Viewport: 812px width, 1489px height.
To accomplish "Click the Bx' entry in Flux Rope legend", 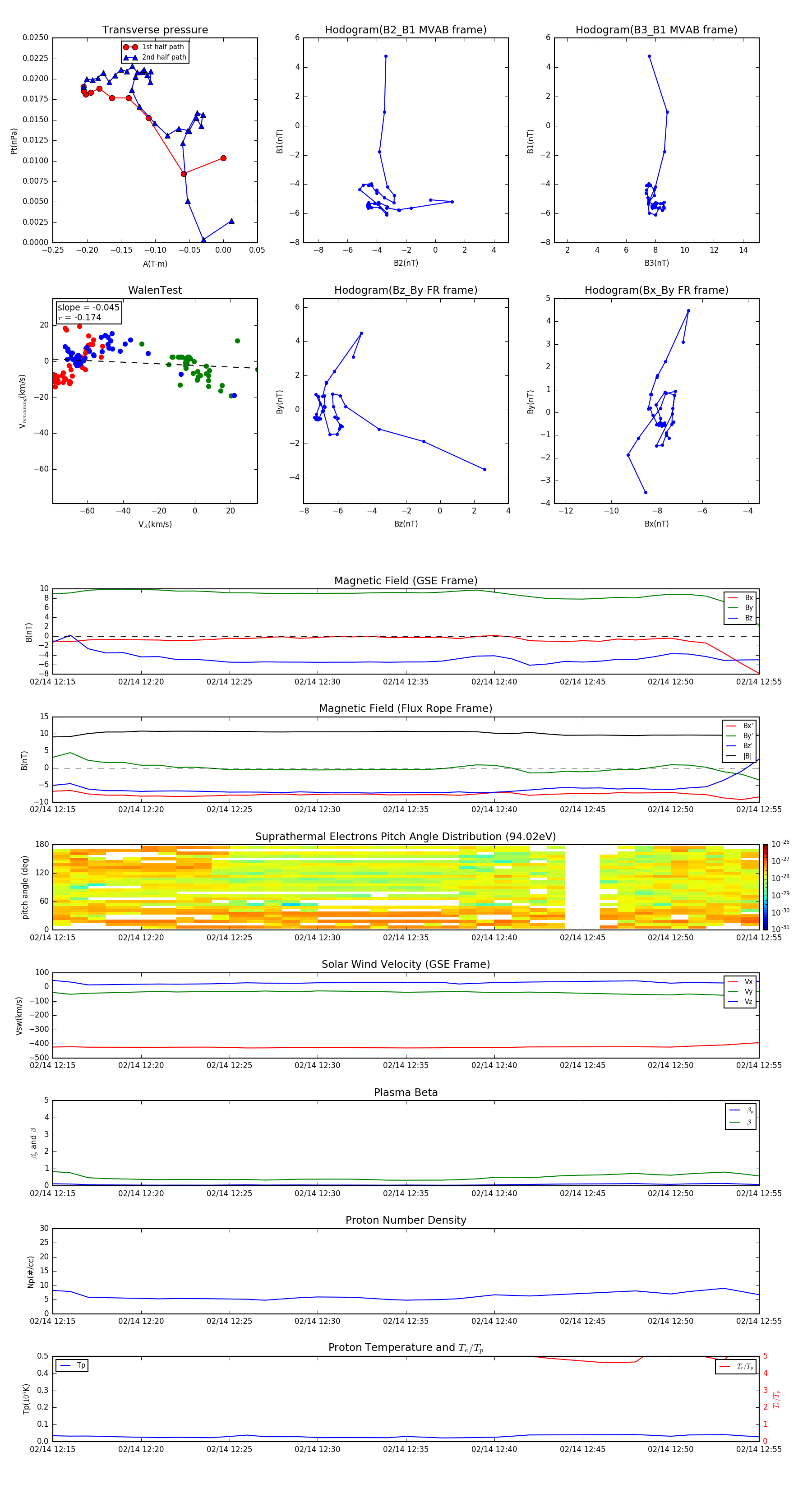I will pyautogui.click(x=739, y=726).
